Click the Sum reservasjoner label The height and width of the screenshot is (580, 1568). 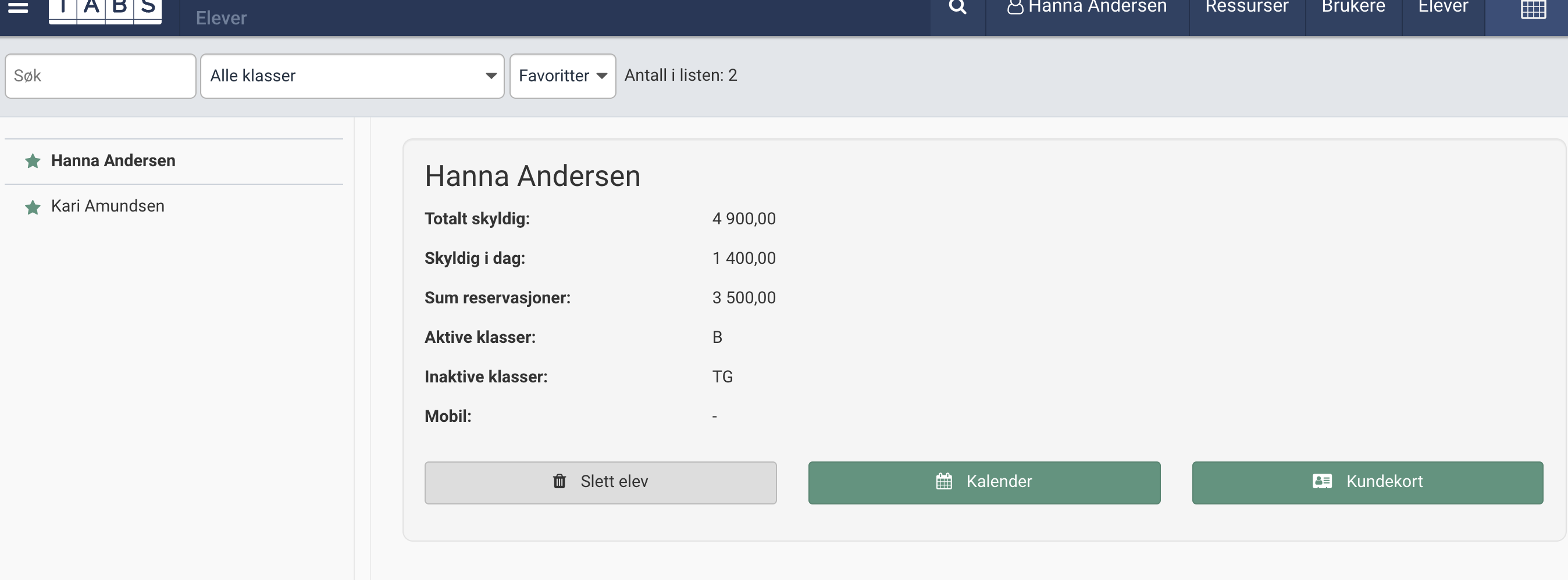497,298
